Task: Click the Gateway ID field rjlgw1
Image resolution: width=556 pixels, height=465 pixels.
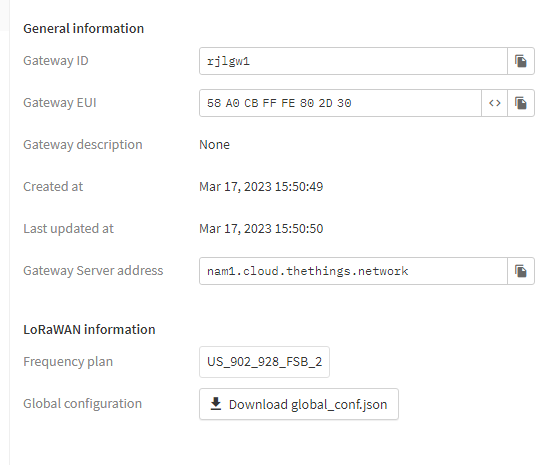Action: click(353, 61)
